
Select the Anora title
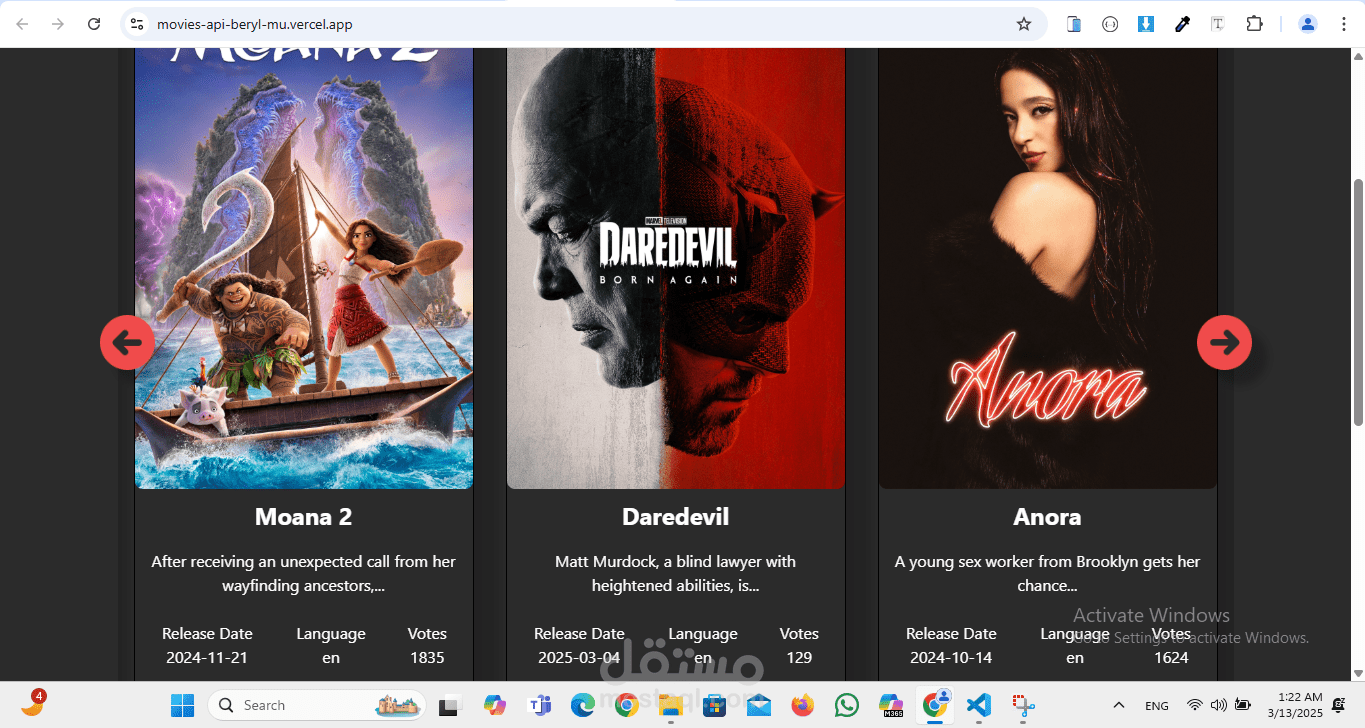(1048, 517)
